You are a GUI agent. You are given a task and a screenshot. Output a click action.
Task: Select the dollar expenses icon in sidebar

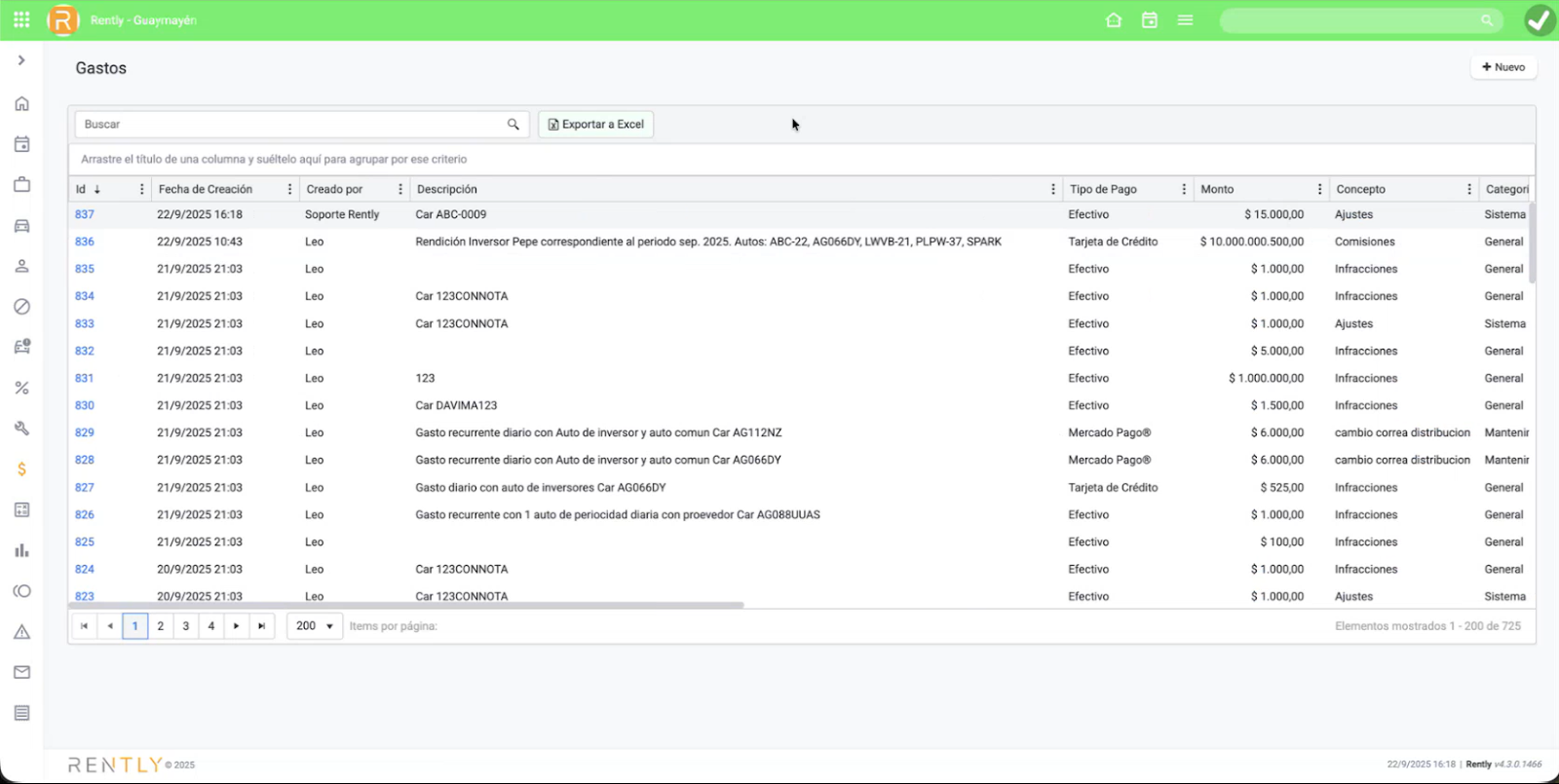pyautogui.click(x=21, y=469)
